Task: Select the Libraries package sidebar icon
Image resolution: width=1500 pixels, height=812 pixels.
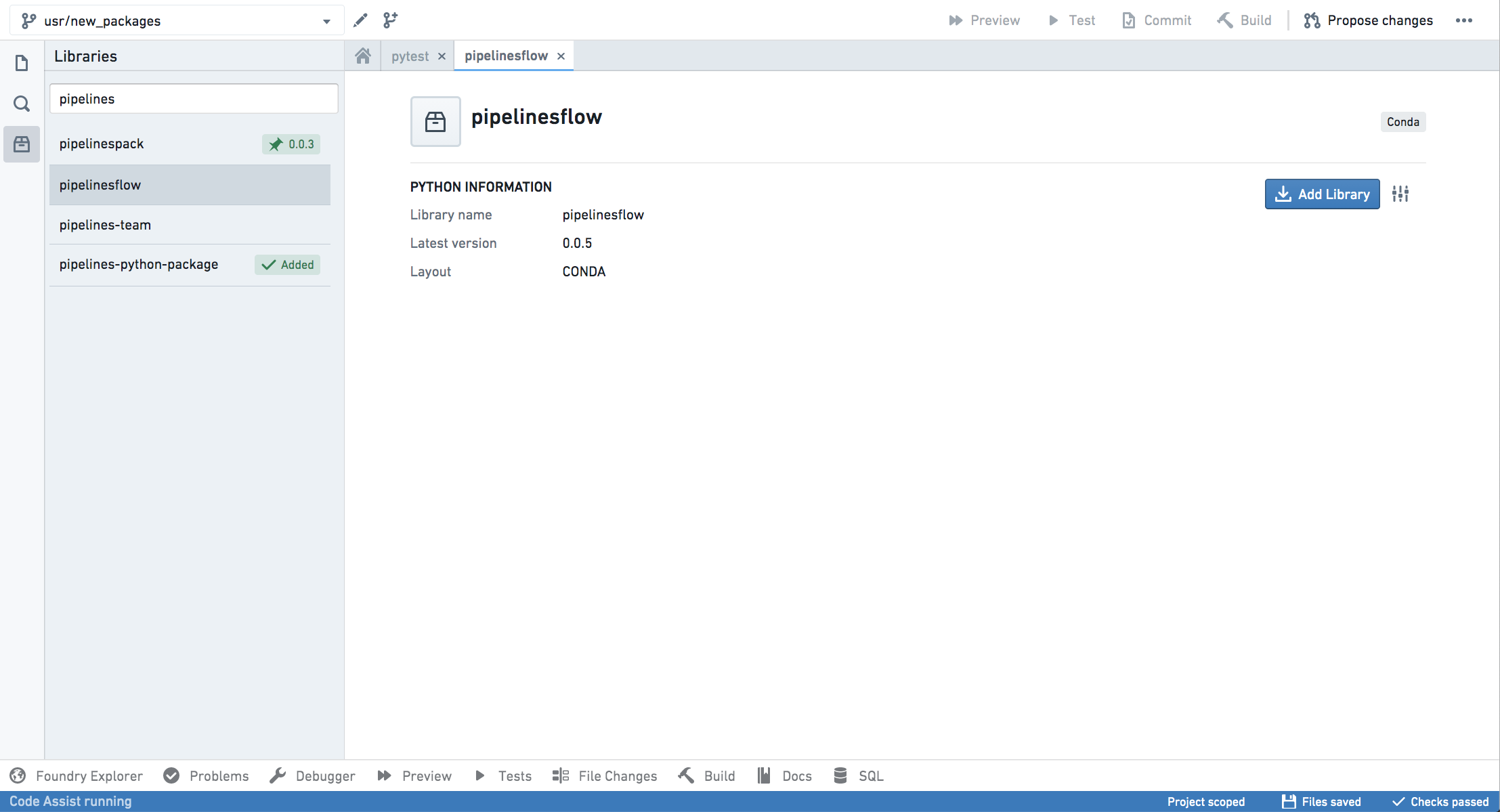Action: (x=22, y=144)
